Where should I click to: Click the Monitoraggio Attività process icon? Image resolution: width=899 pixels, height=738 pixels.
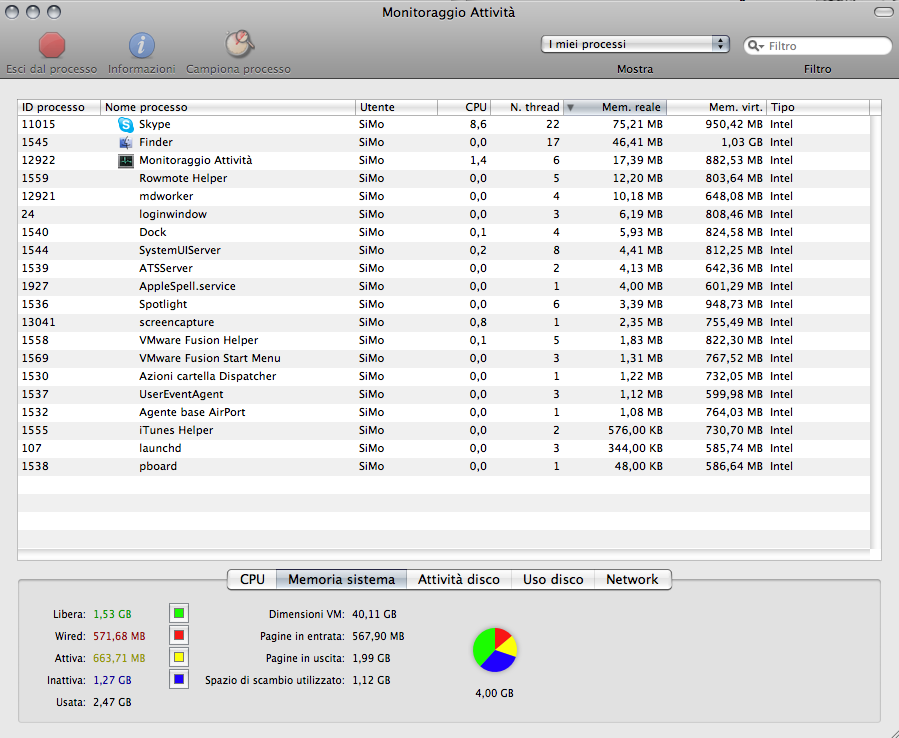click(x=126, y=161)
